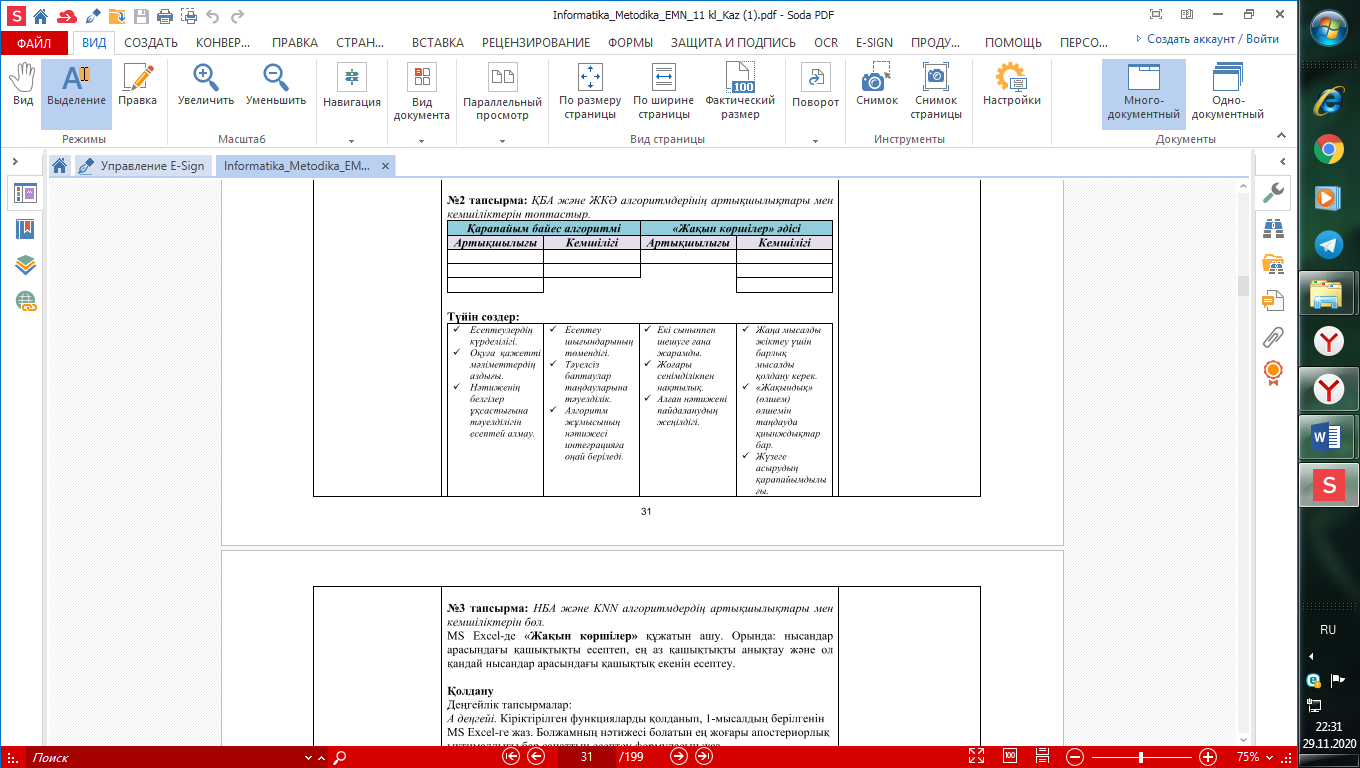Open the binoculars search panel in right sidebar

click(1273, 229)
